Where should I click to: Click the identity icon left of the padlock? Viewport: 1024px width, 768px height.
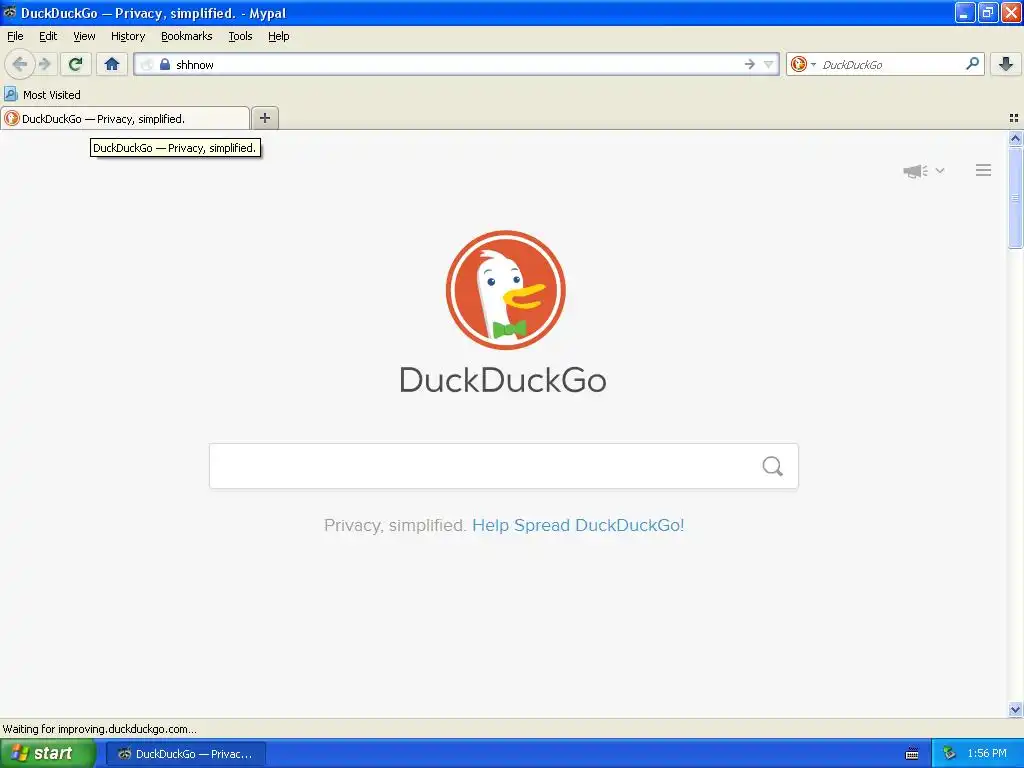(x=147, y=64)
